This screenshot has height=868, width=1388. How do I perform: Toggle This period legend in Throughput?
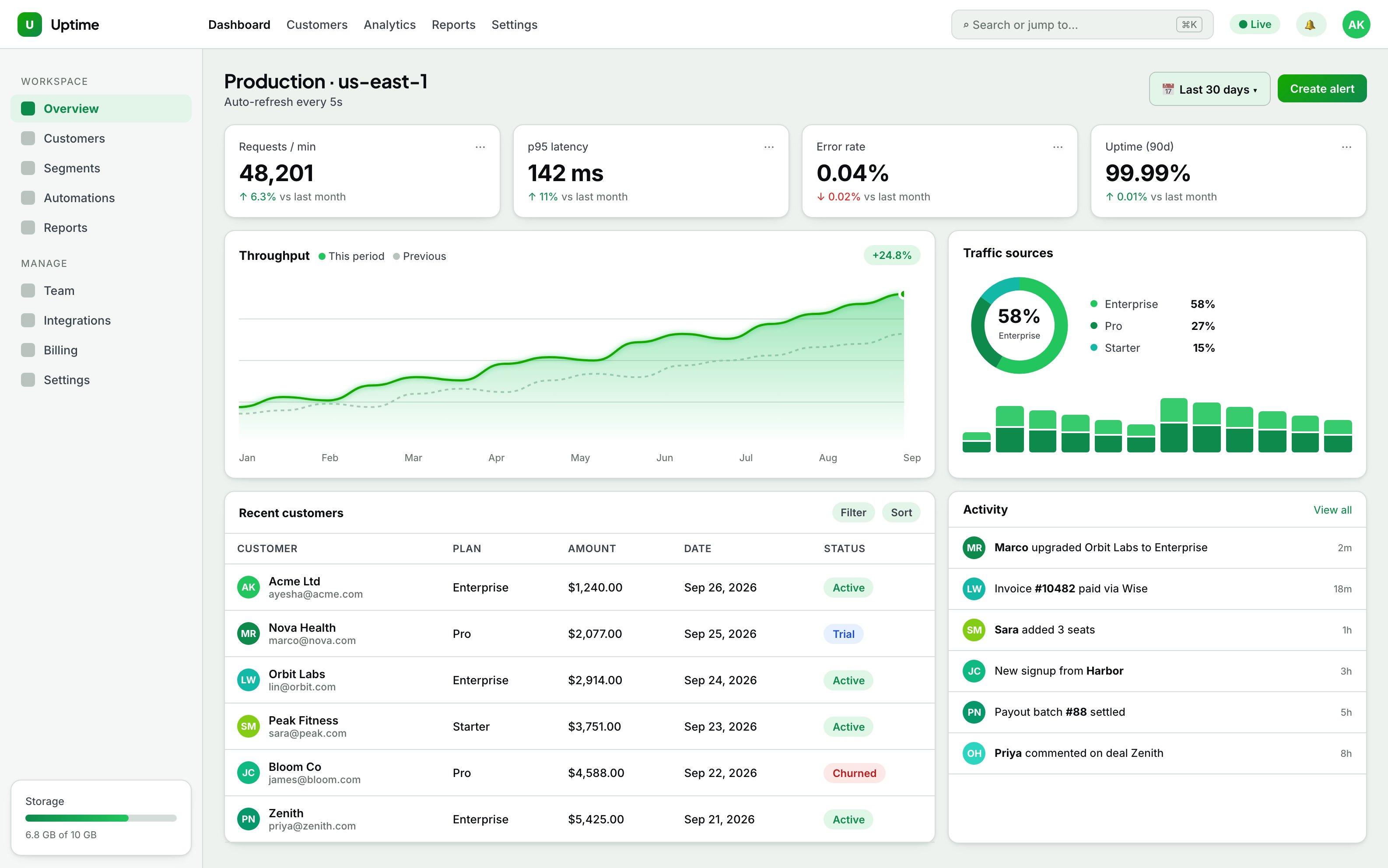[351, 256]
